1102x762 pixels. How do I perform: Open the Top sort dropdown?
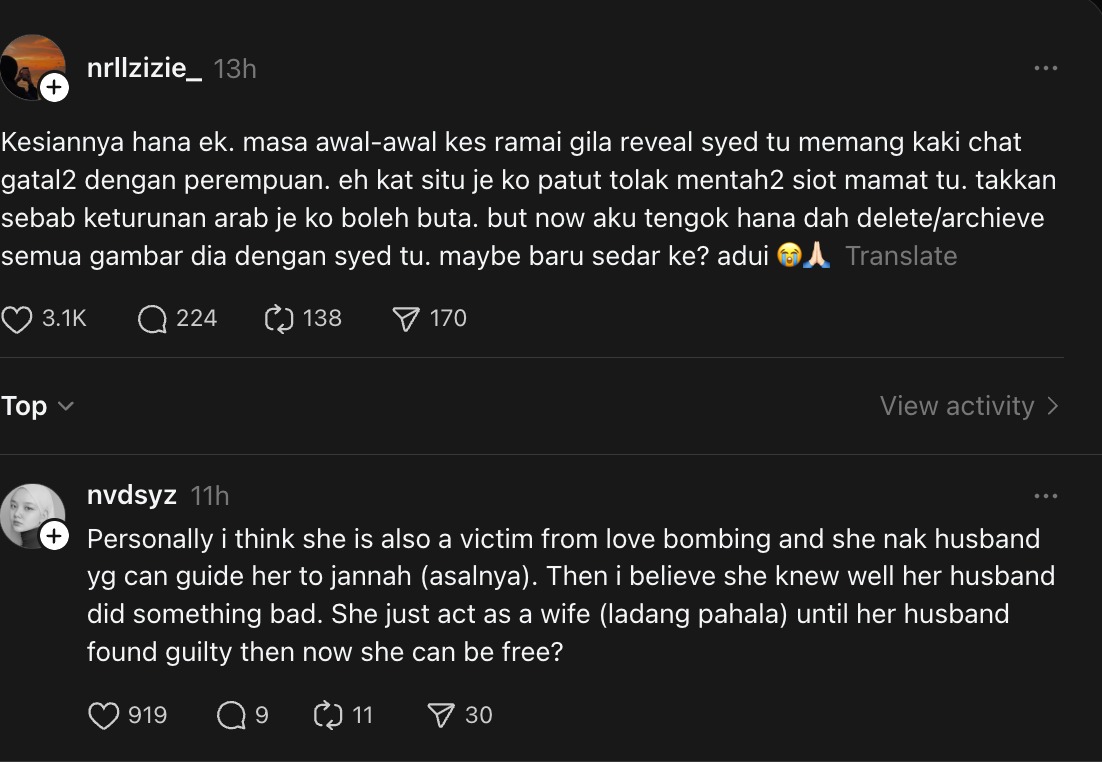point(37,406)
